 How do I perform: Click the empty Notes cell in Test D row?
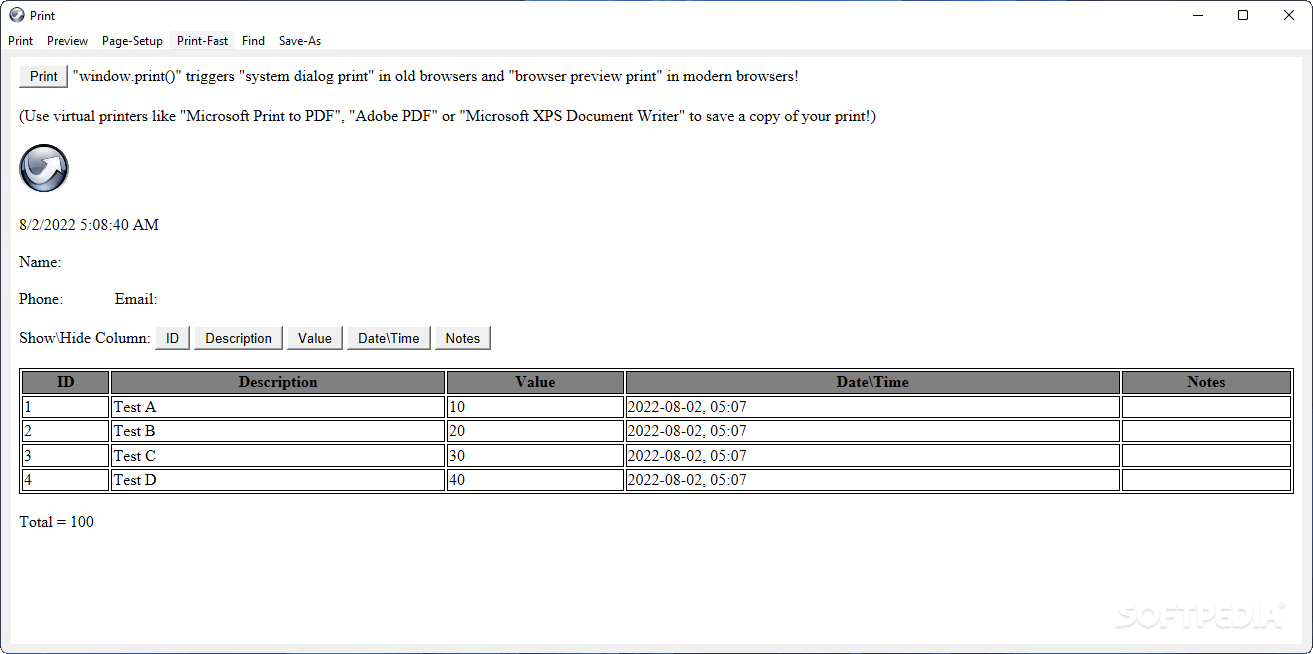1207,480
